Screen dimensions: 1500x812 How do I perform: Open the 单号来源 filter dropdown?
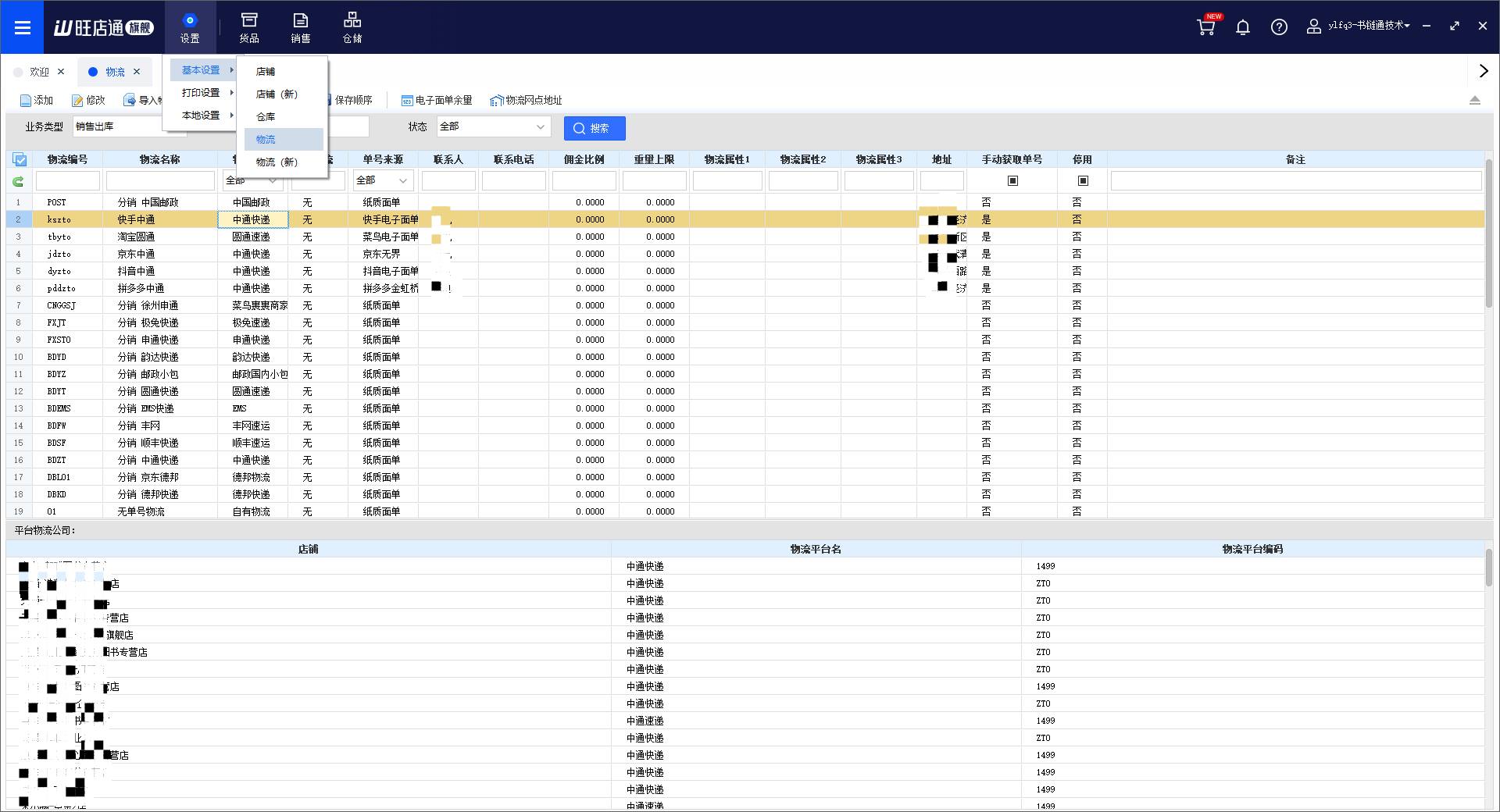[383, 180]
